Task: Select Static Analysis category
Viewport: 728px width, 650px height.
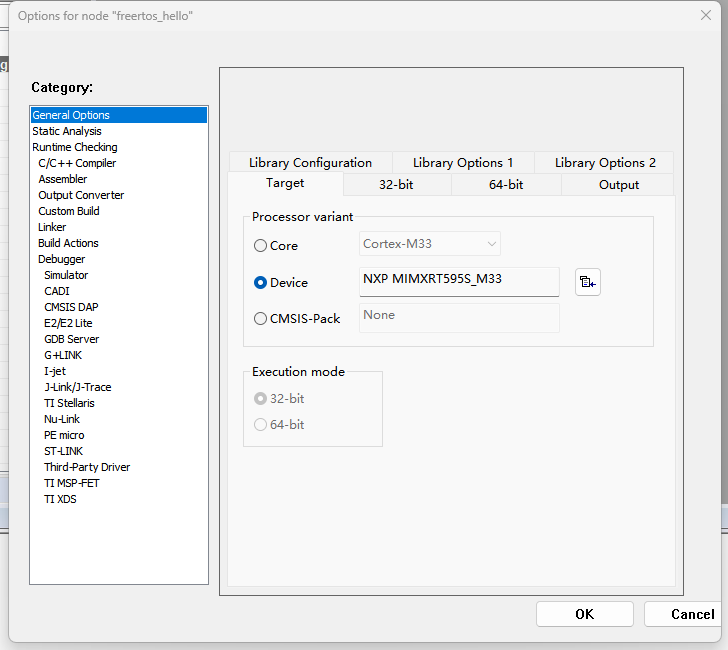Action: tap(66, 131)
